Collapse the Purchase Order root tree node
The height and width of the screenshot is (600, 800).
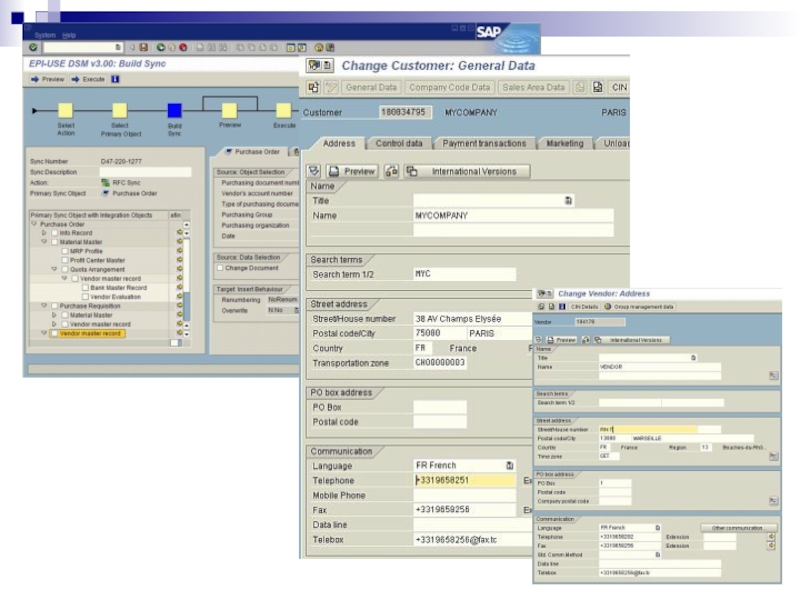(34, 224)
